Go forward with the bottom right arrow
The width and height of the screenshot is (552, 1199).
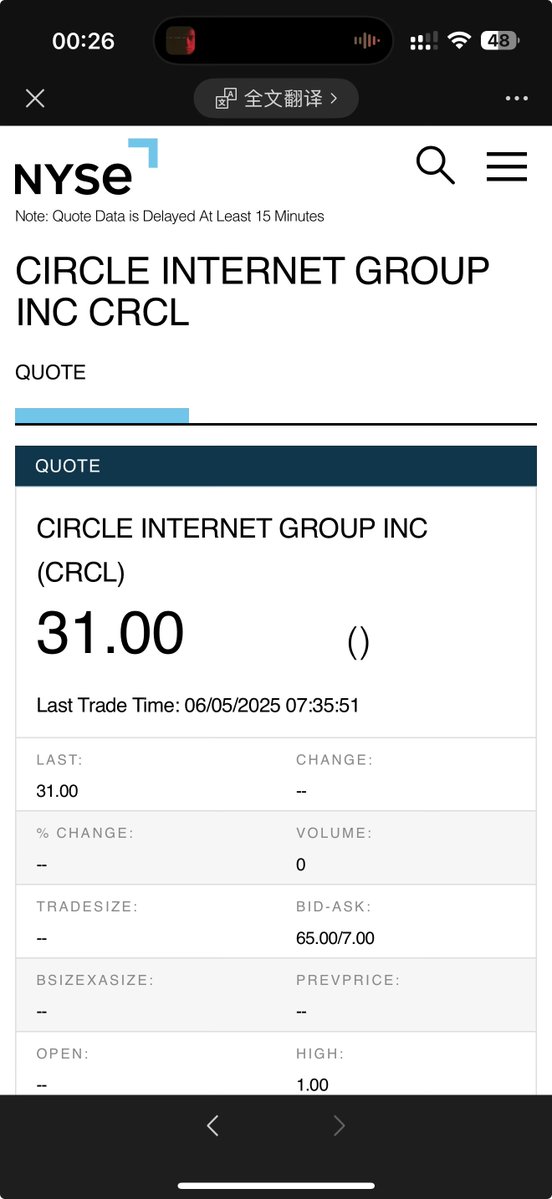339,1125
